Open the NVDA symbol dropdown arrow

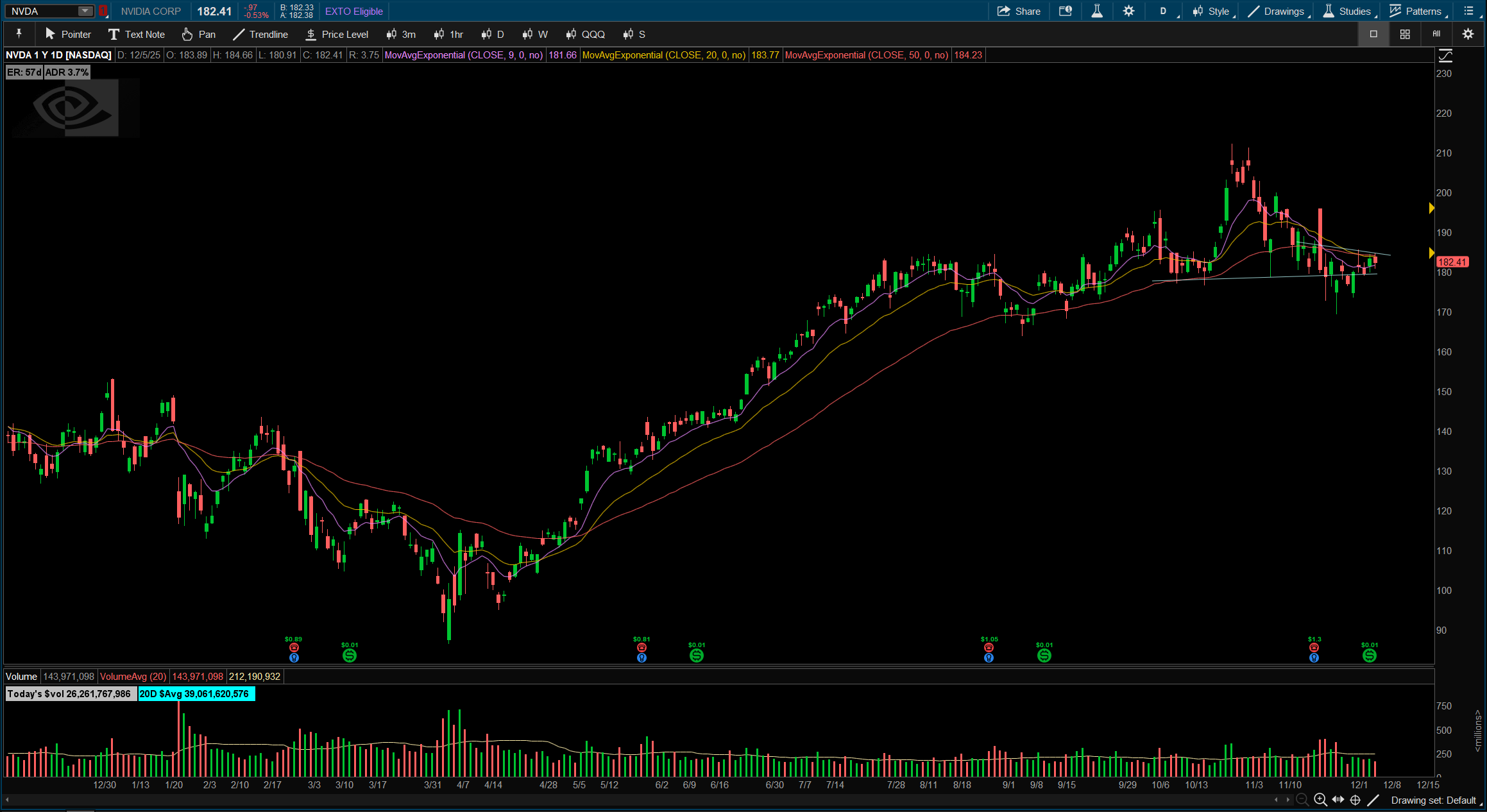[x=85, y=11]
